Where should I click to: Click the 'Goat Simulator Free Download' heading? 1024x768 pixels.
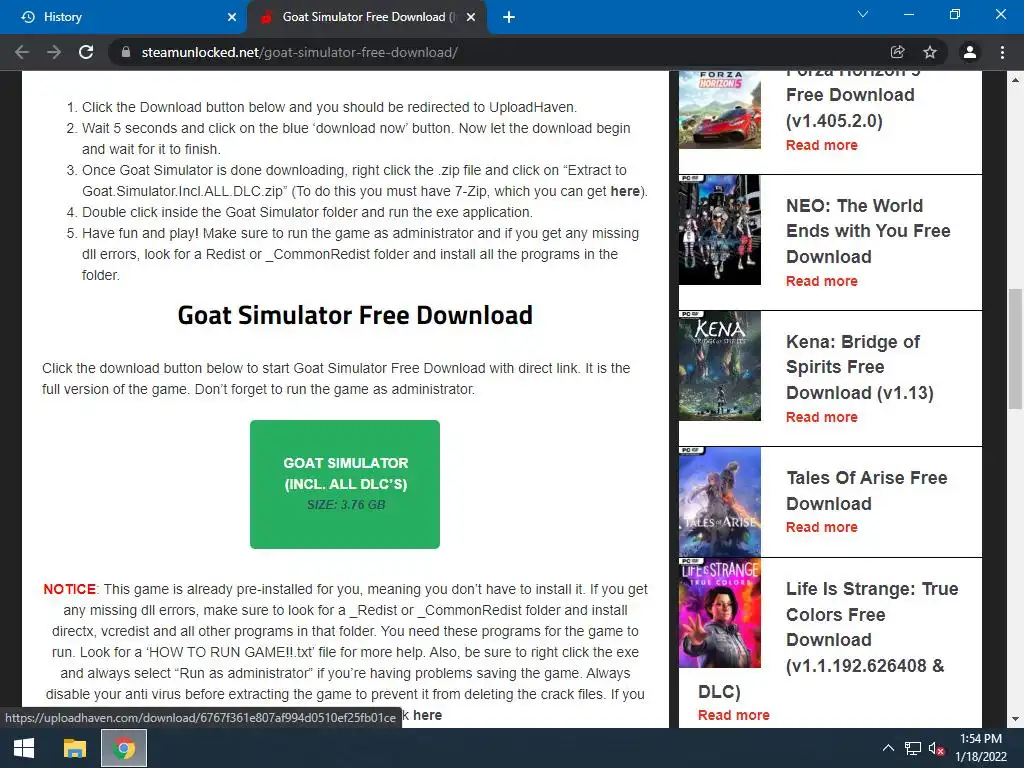click(355, 315)
